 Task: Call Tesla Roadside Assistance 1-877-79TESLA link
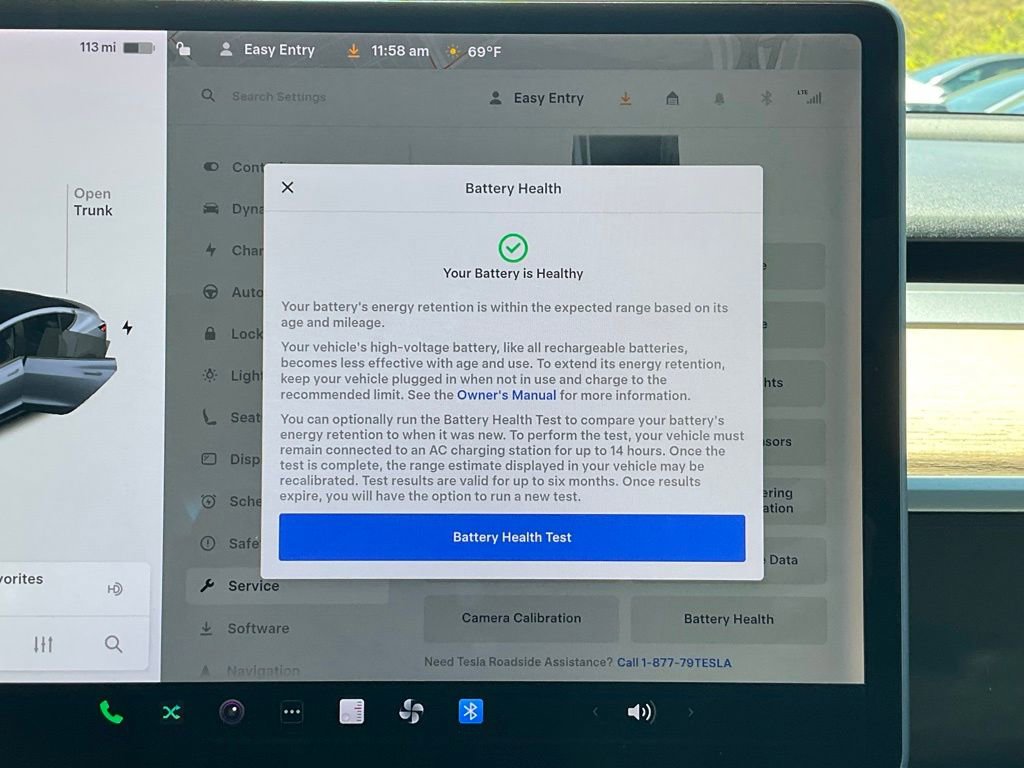tap(674, 663)
